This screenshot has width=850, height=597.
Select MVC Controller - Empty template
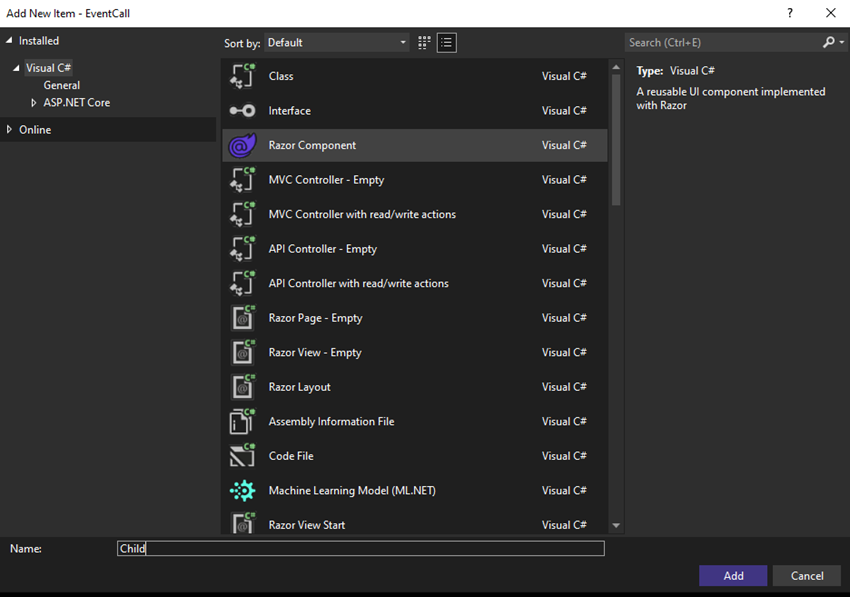(x=415, y=179)
